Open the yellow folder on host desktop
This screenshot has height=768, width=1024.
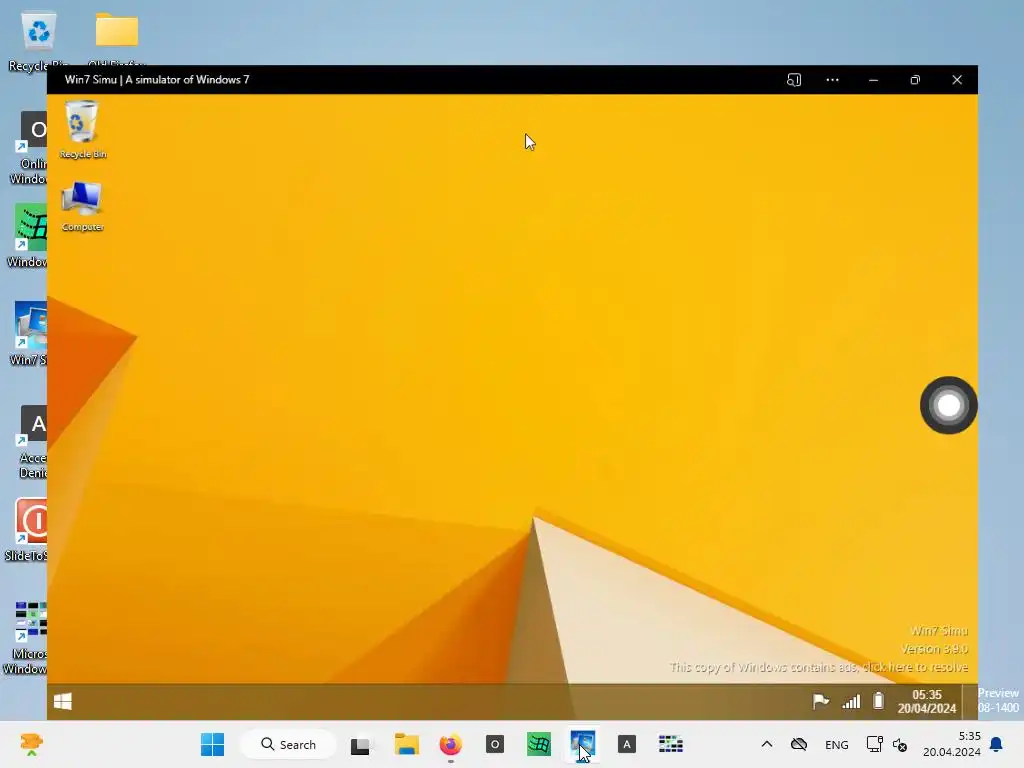tap(117, 31)
